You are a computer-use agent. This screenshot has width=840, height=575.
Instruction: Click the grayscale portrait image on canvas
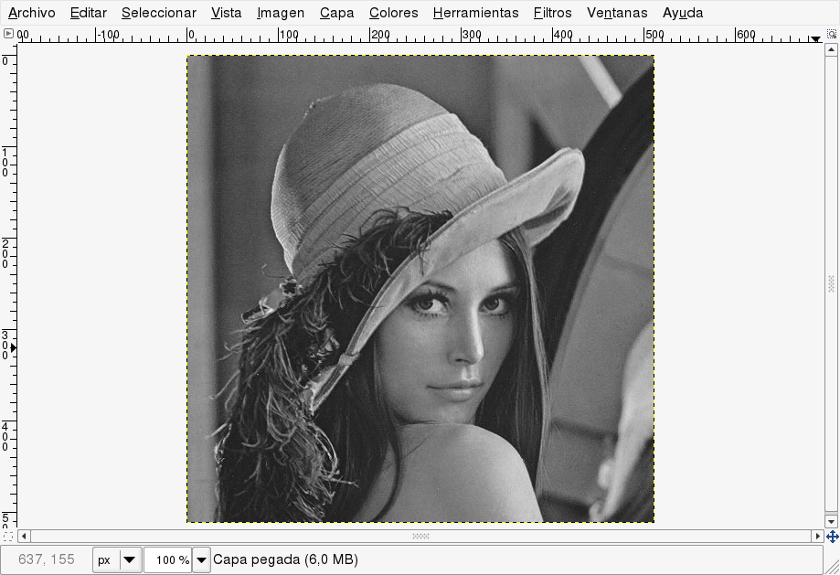421,289
